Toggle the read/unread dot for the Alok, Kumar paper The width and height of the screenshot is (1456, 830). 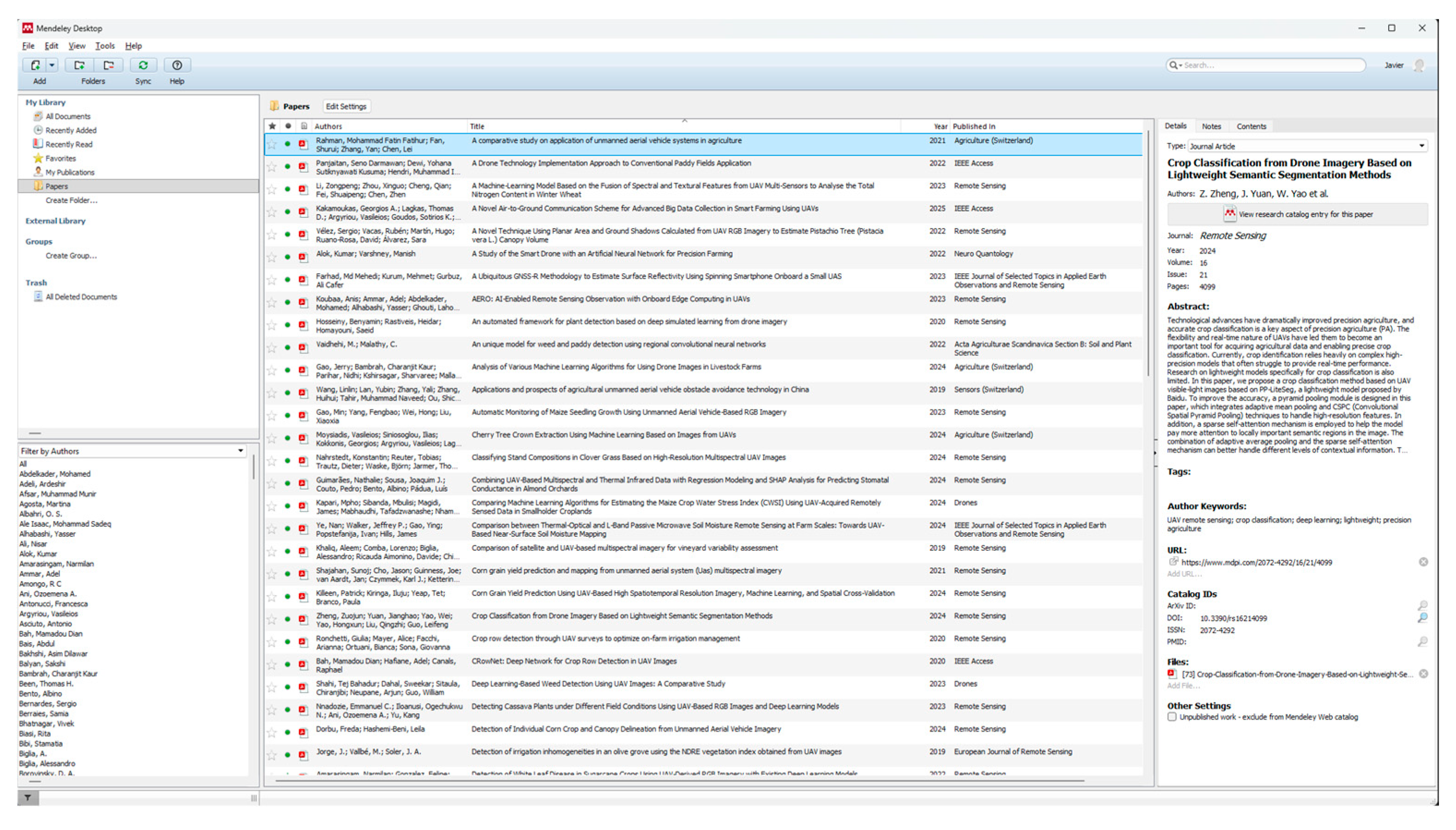[288, 257]
